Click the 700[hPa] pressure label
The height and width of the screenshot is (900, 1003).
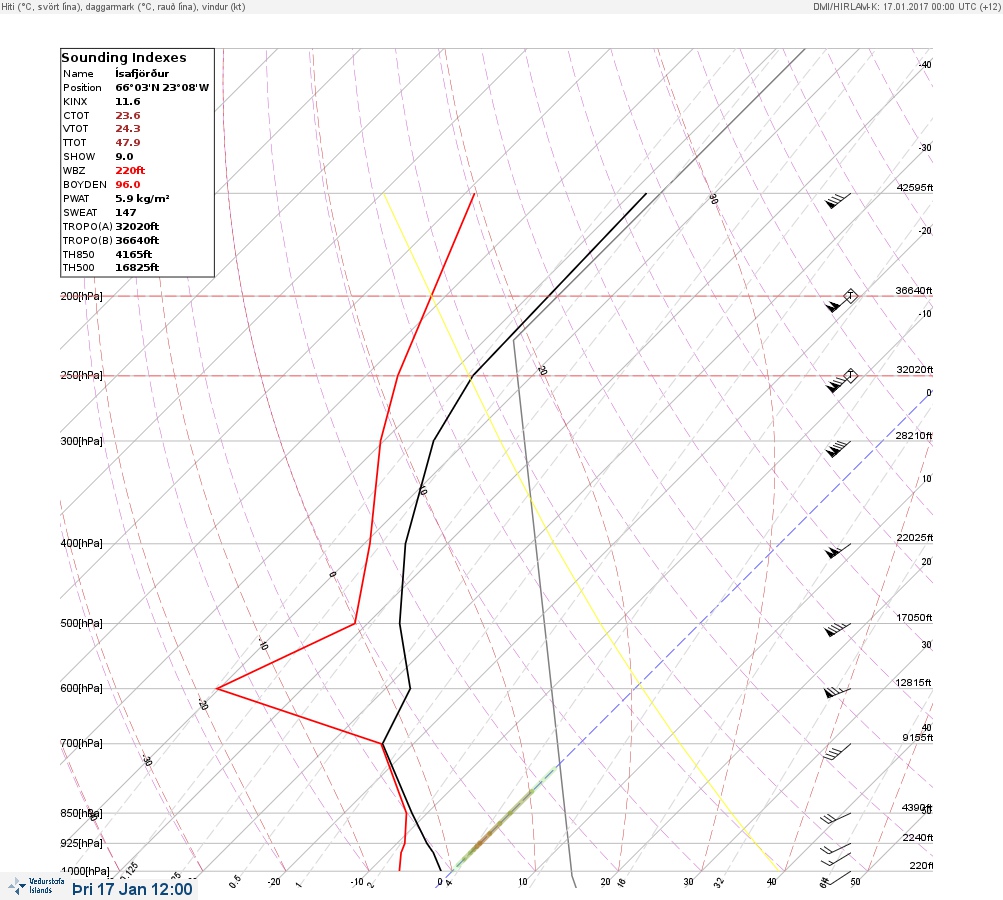pos(81,743)
